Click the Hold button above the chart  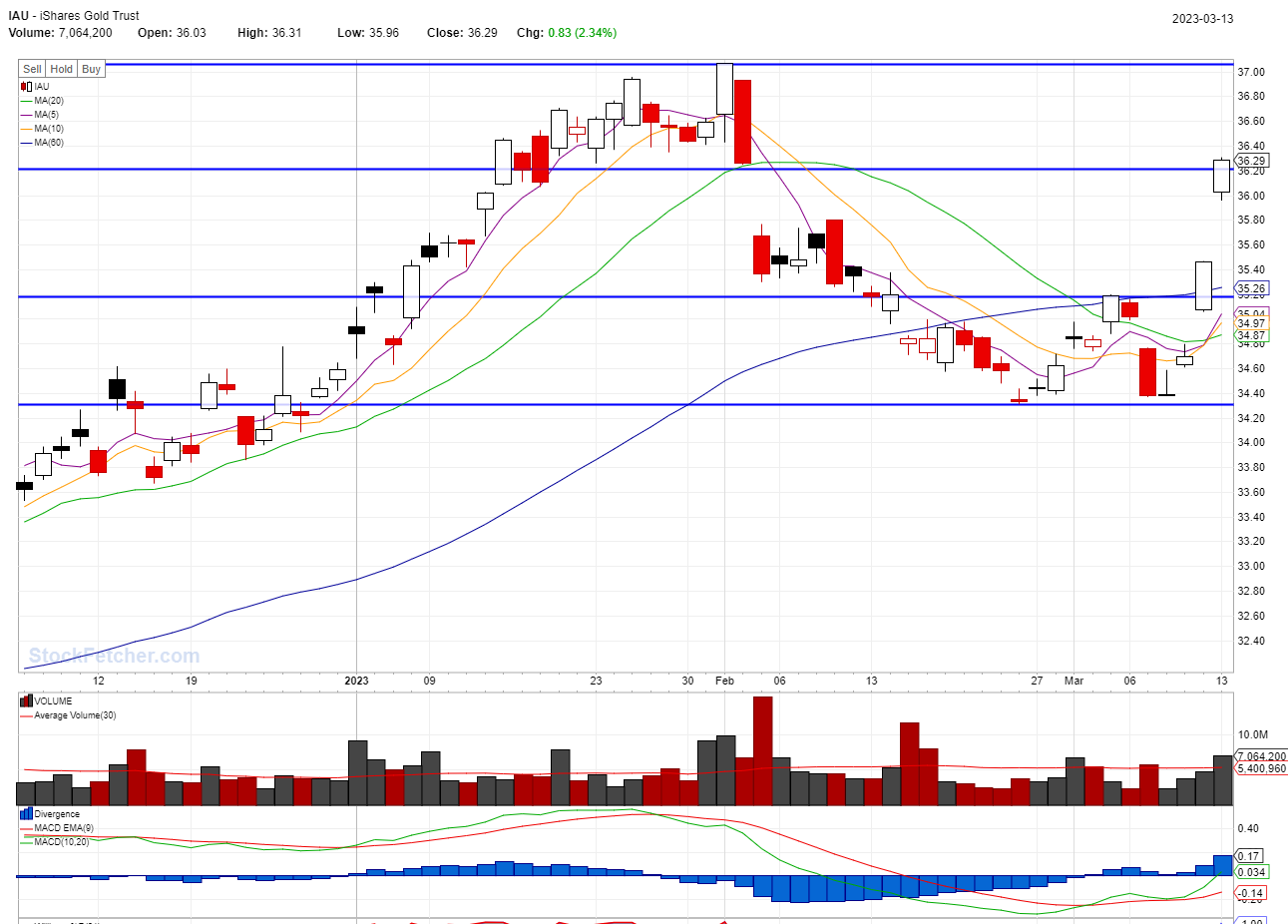pyautogui.click(x=62, y=69)
